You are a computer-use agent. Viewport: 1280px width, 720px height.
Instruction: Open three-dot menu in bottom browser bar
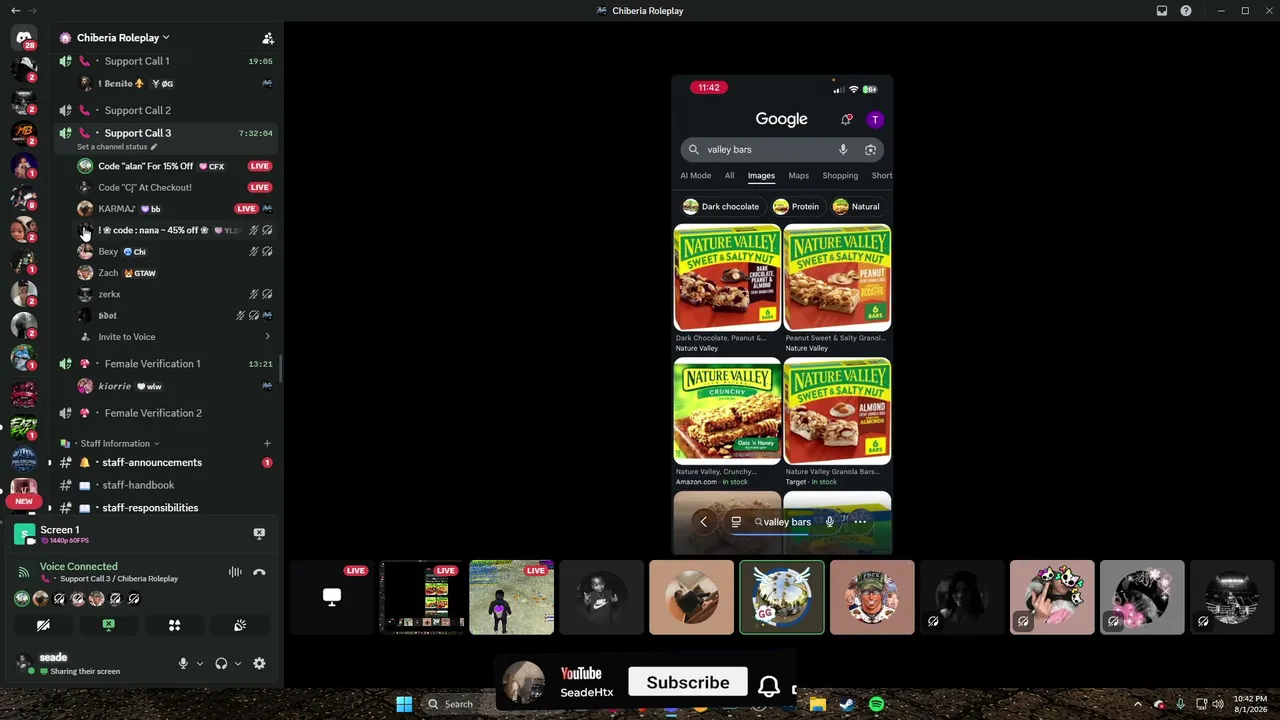[x=860, y=522]
